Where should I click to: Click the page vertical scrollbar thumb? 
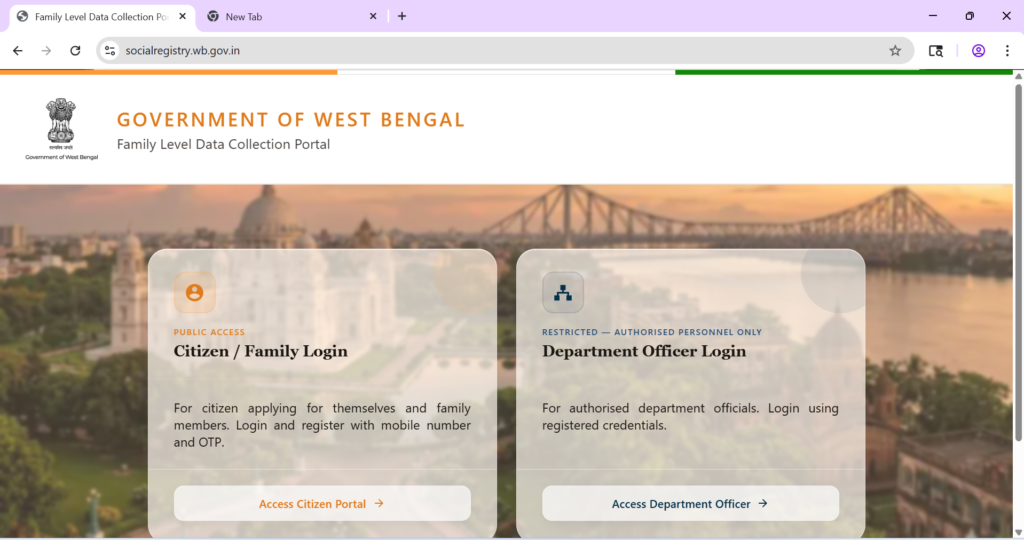(1018, 261)
